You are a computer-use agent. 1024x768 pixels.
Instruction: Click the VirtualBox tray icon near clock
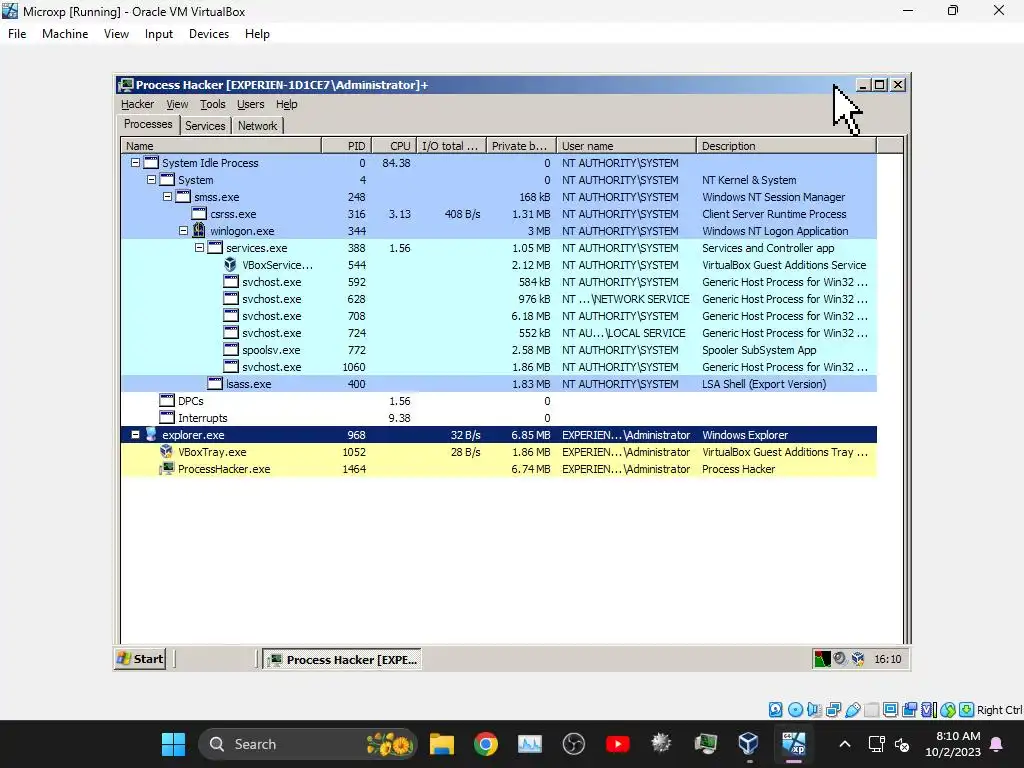coord(858,658)
